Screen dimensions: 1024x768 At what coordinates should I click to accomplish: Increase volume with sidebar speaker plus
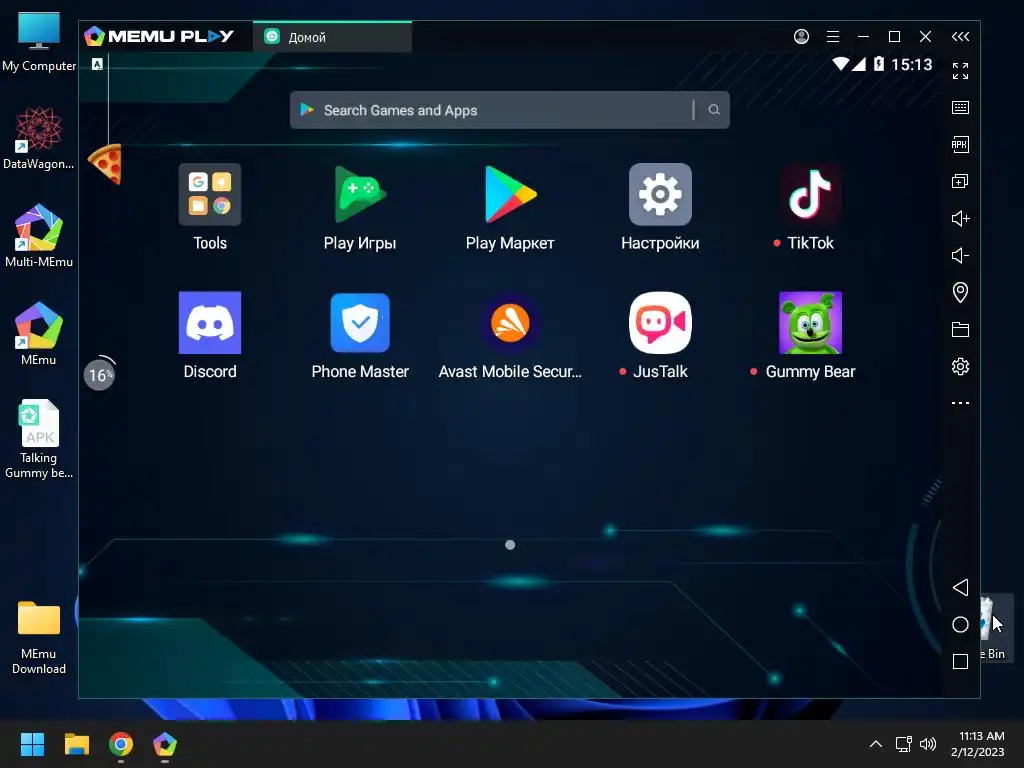960,218
